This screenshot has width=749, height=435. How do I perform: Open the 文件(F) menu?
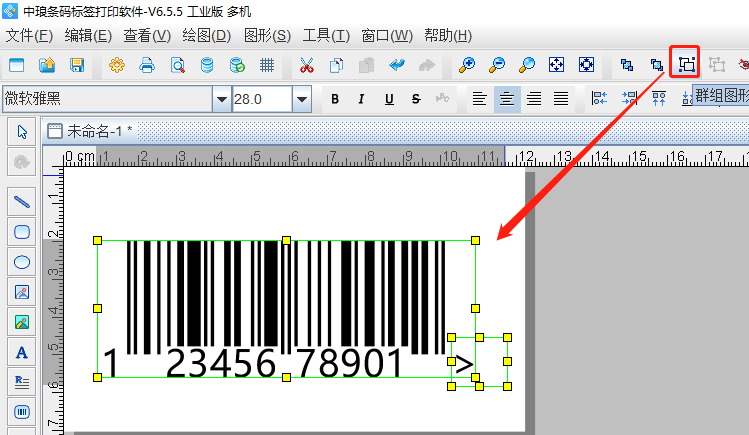(x=29, y=36)
